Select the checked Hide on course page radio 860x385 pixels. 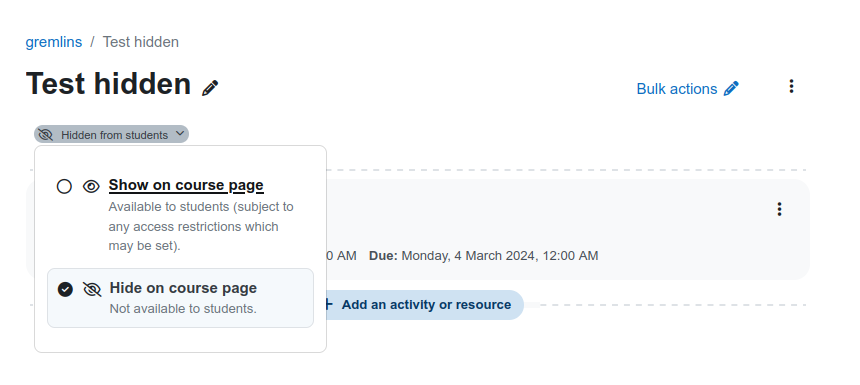click(x=65, y=289)
